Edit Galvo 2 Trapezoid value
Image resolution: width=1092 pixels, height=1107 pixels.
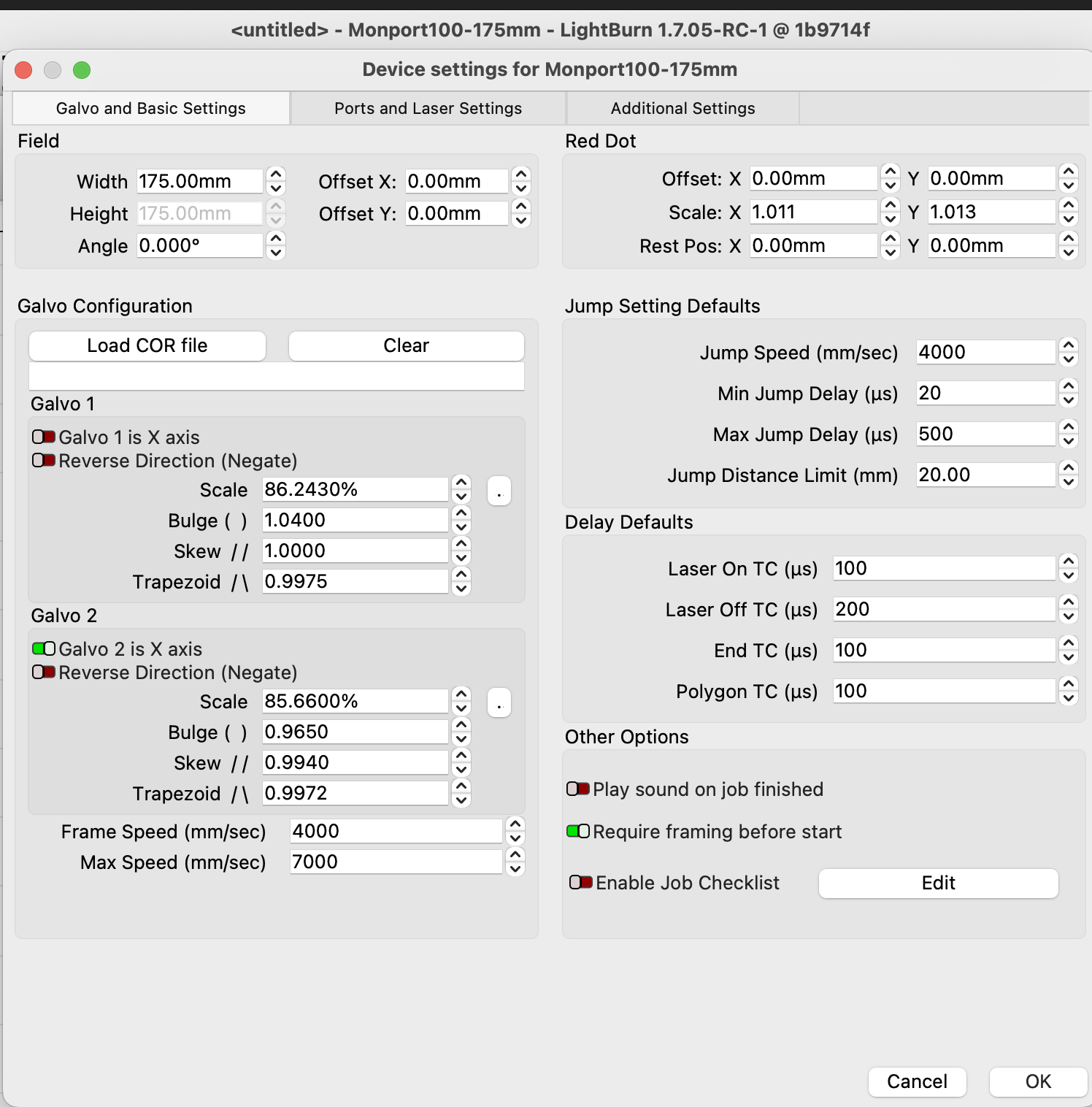click(x=355, y=793)
